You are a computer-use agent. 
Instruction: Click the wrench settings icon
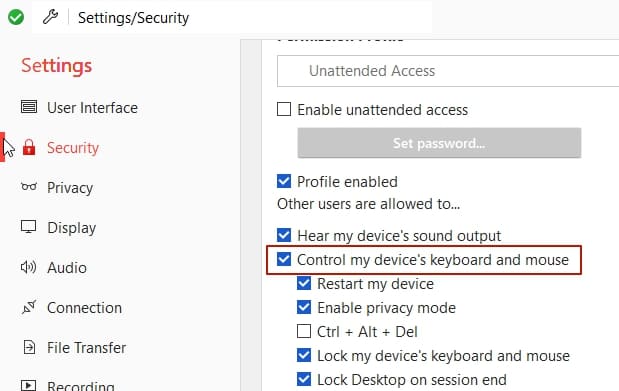(x=50, y=17)
